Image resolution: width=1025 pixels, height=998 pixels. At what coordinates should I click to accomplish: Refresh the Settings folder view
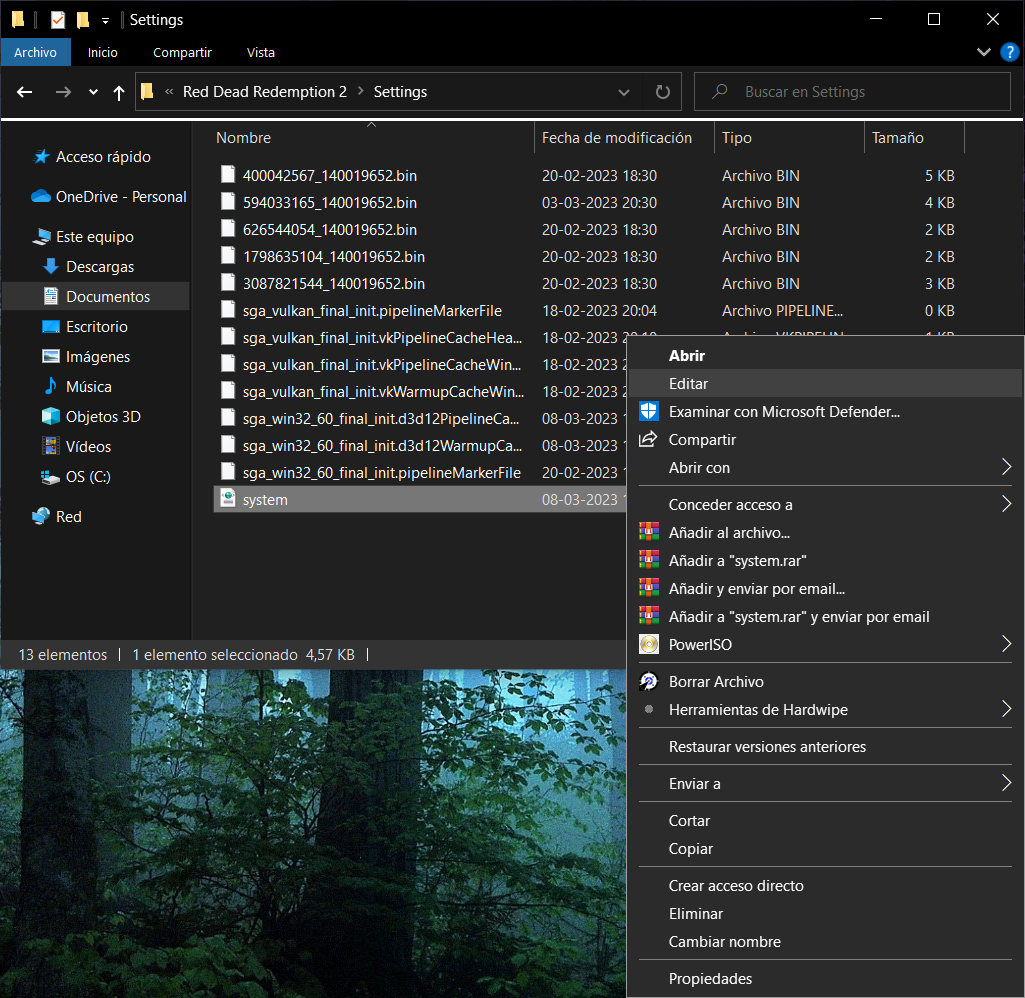[x=662, y=92]
